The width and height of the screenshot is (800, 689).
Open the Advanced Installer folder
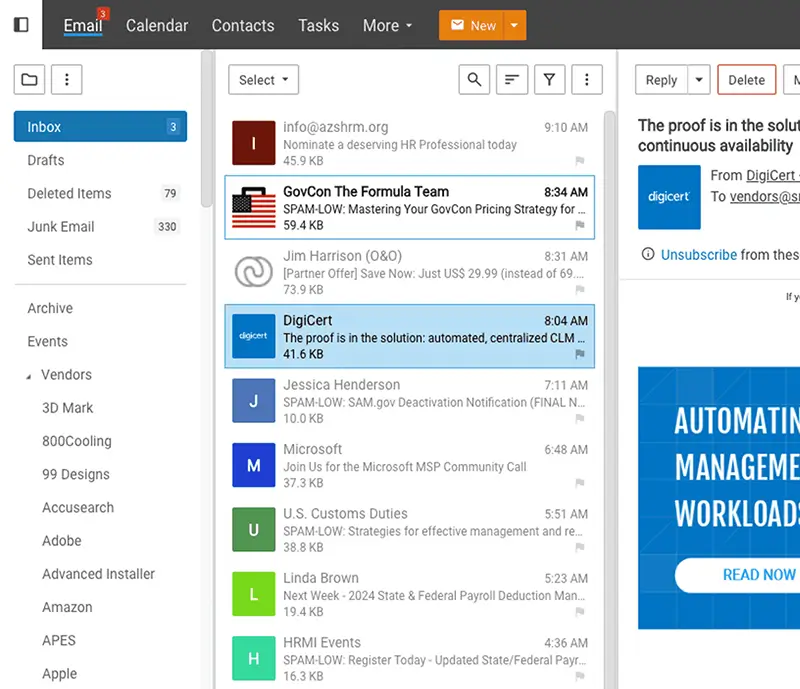(x=98, y=574)
